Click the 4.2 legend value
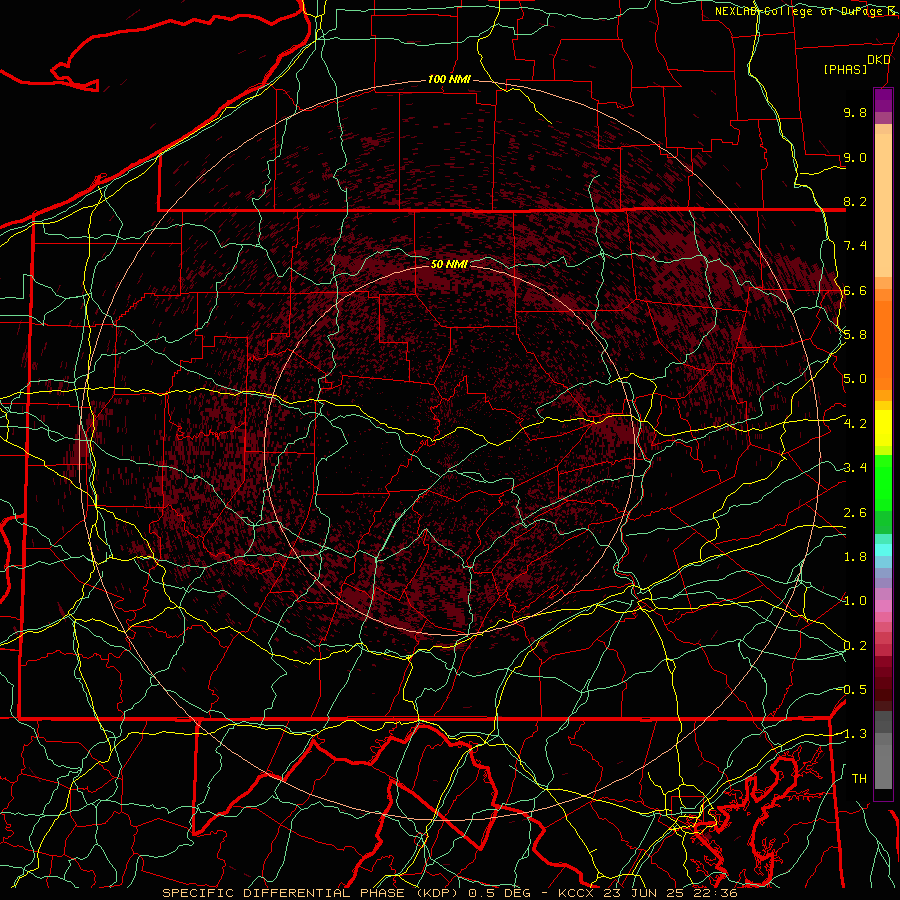 [855, 424]
